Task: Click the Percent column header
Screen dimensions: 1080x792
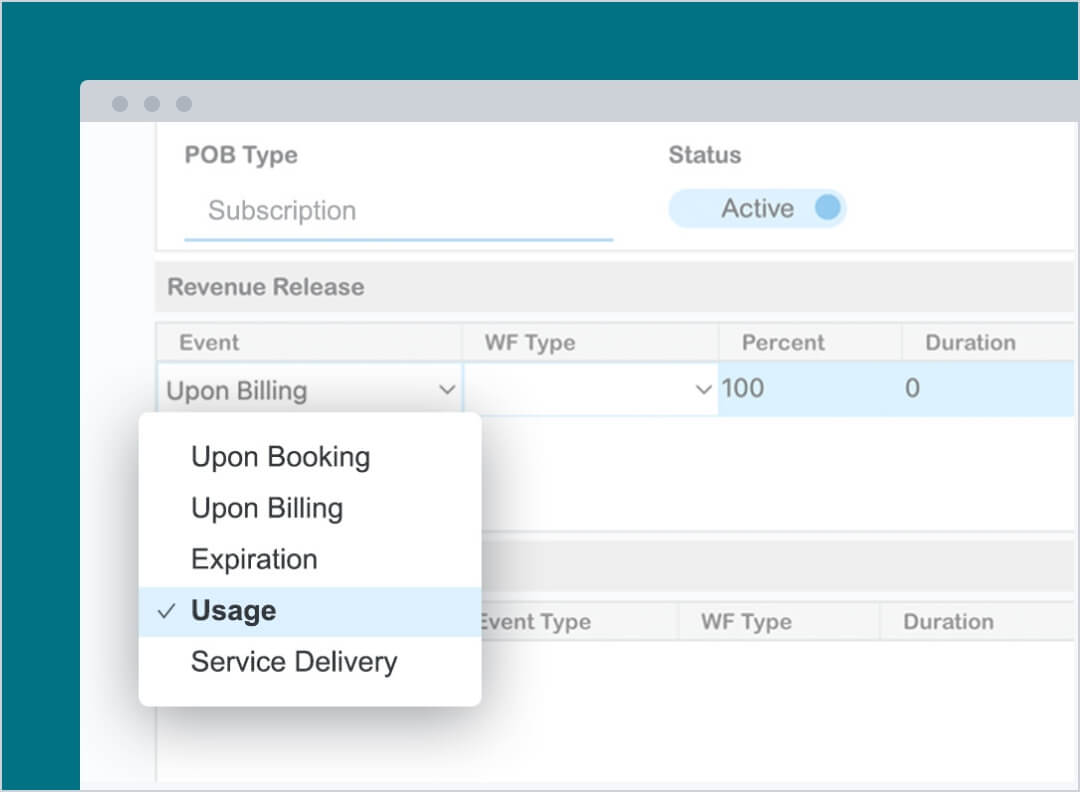Action: pos(783,342)
